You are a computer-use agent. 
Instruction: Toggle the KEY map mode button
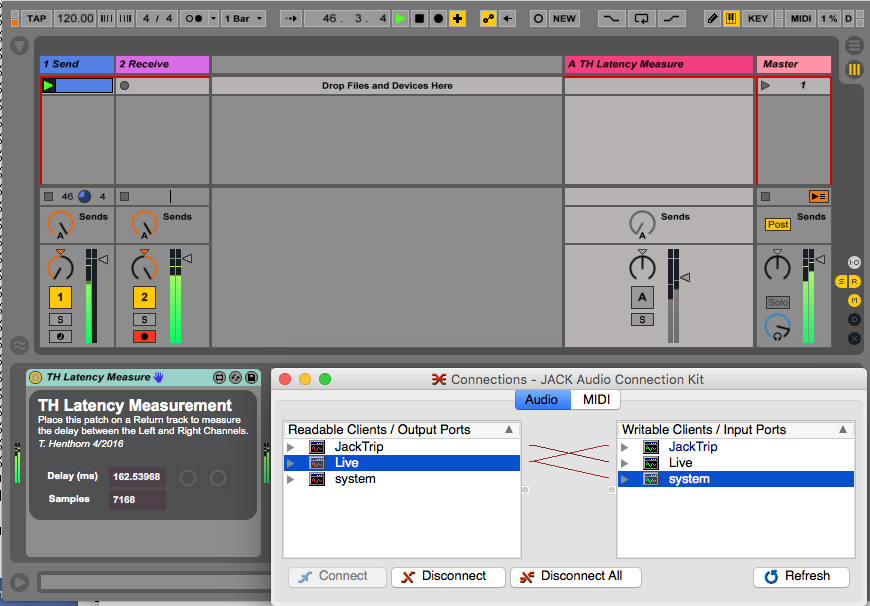click(x=758, y=19)
